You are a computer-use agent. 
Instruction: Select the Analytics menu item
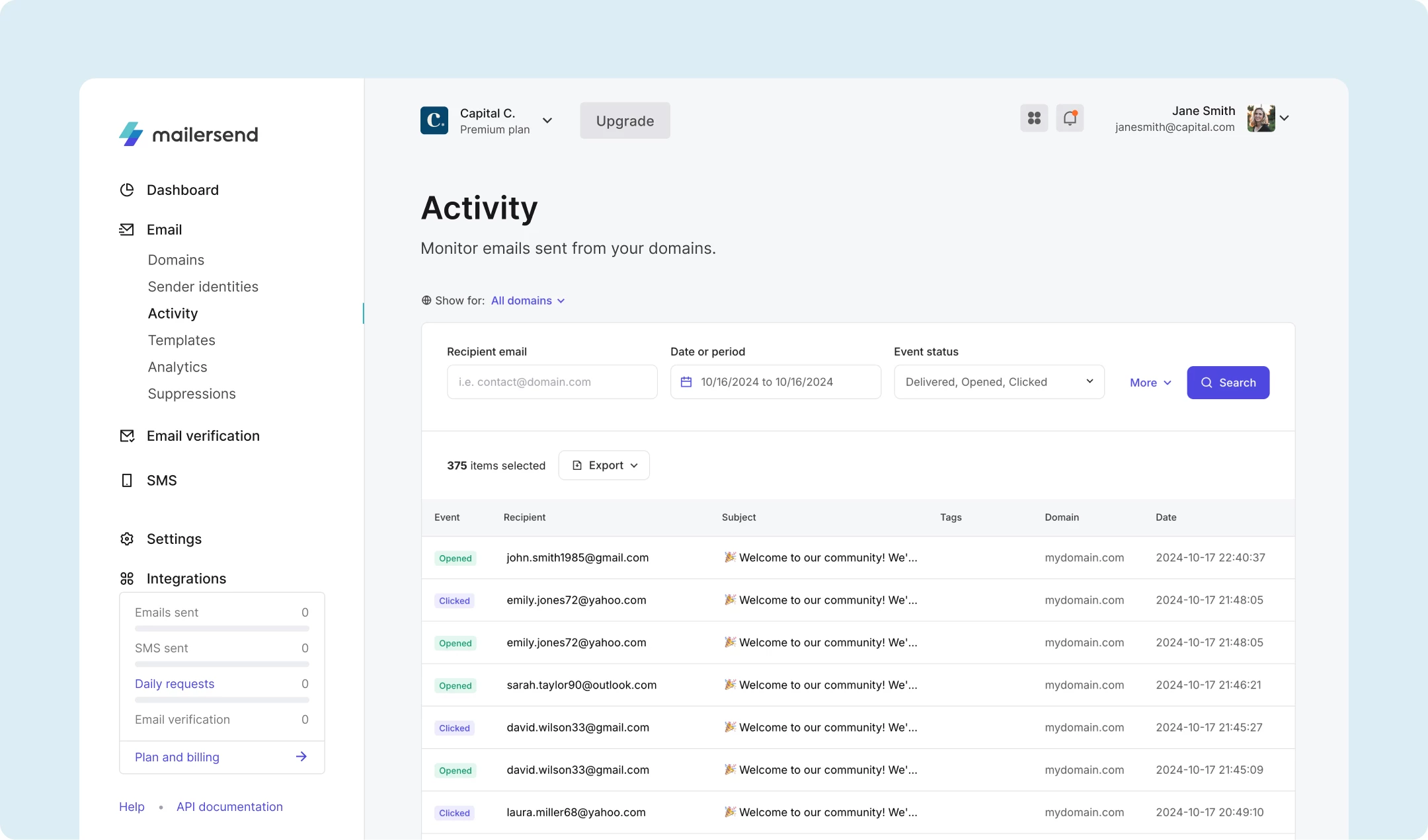pyautogui.click(x=177, y=366)
